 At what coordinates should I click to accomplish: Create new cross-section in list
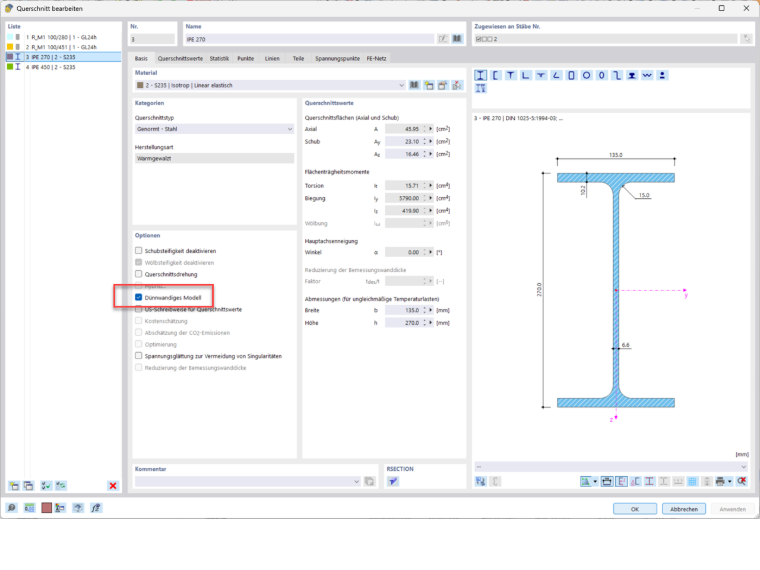coord(14,486)
